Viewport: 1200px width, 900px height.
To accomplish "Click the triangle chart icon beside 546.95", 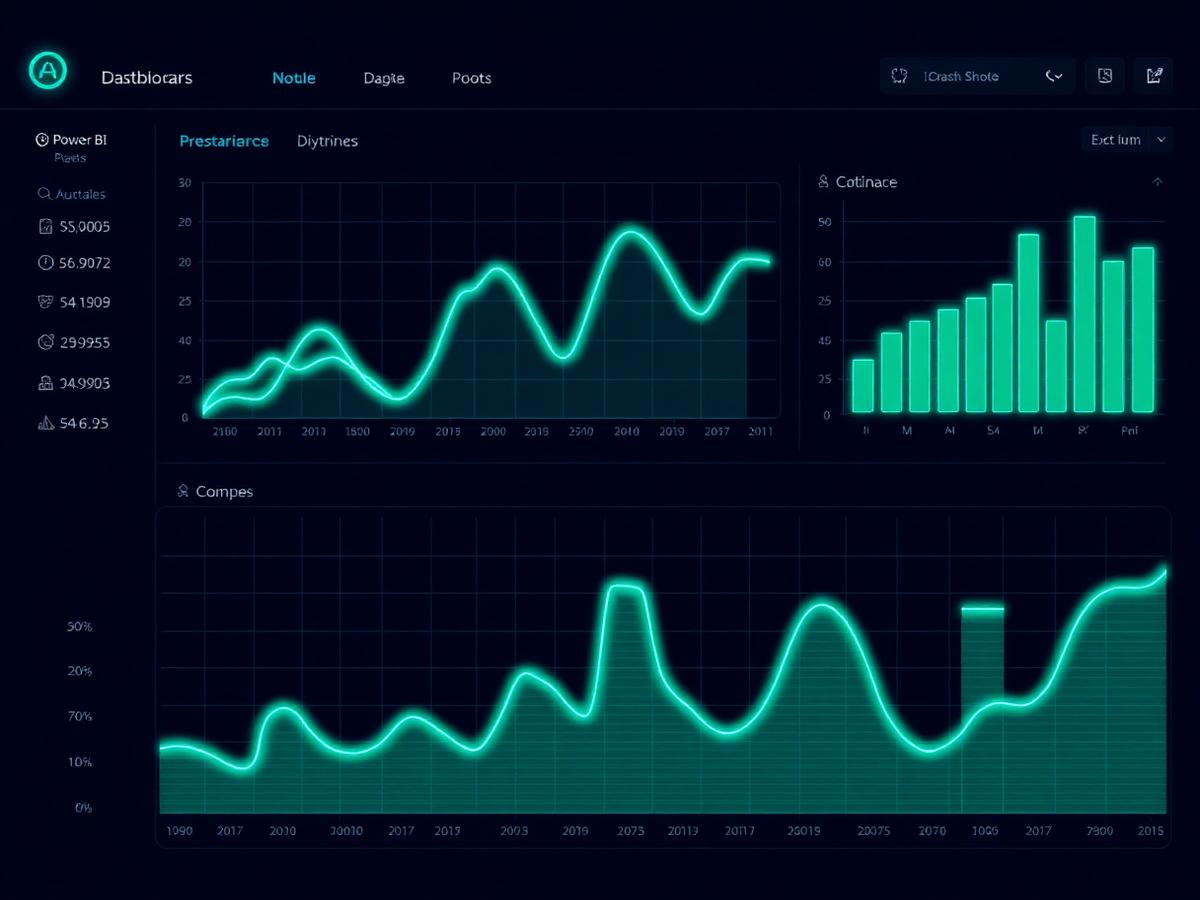I will pos(45,423).
